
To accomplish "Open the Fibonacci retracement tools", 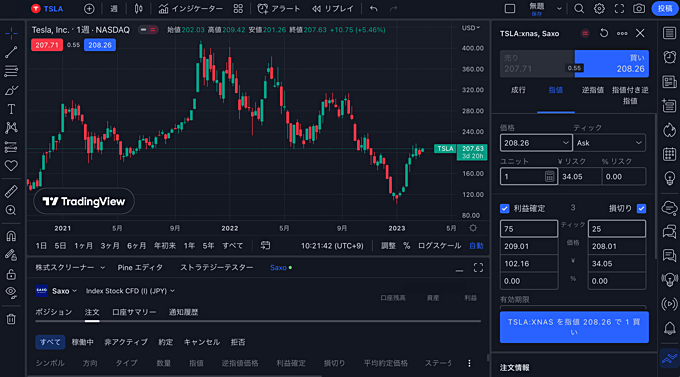I will [11, 71].
